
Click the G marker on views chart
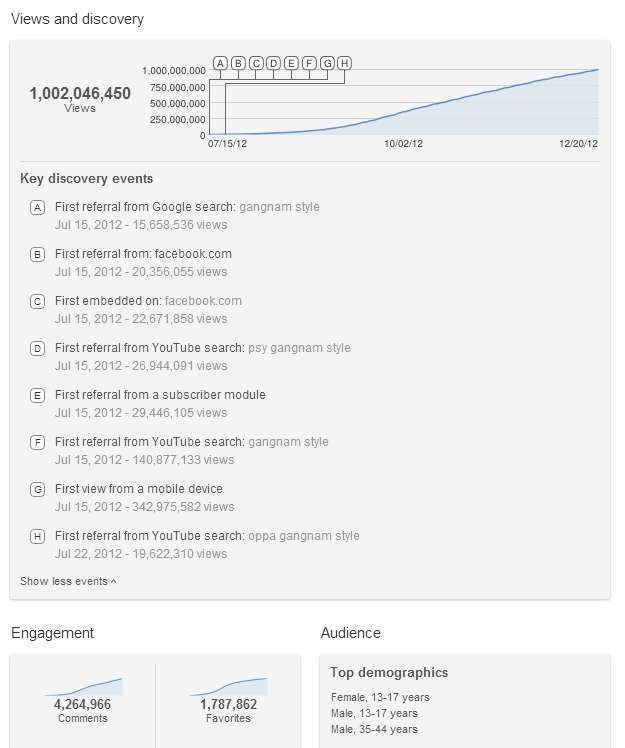tap(327, 63)
